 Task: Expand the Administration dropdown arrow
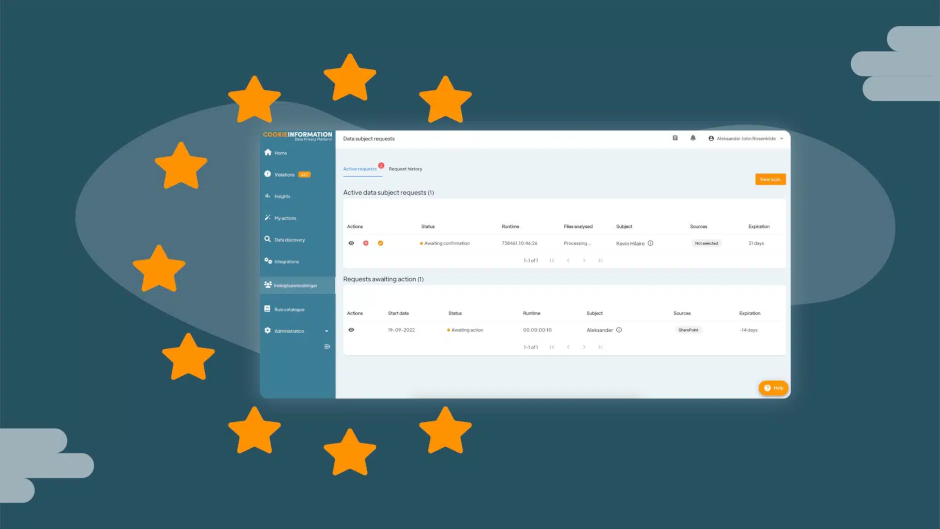click(x=327, y=331)
